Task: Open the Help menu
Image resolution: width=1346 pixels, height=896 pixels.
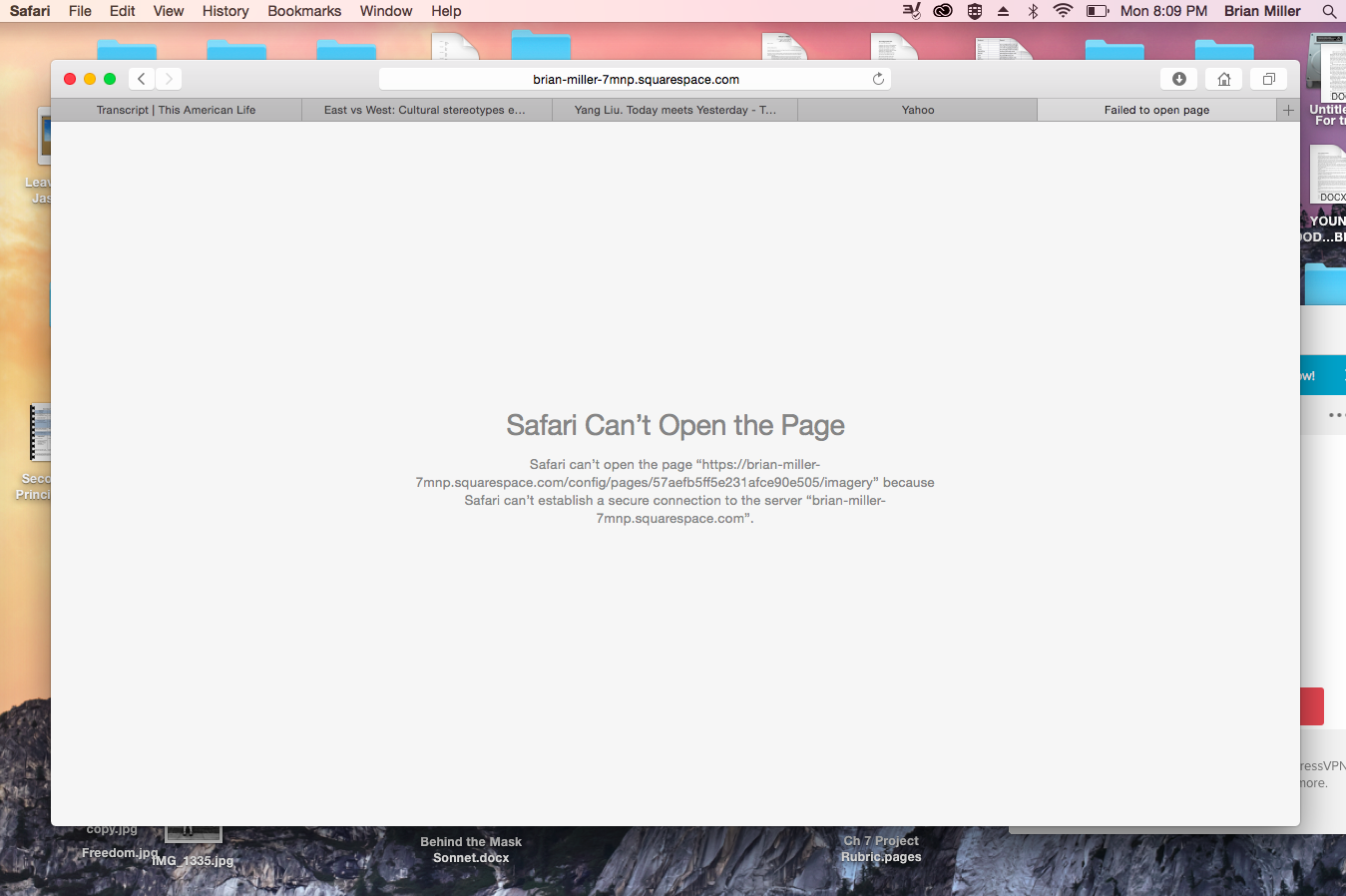Action: click(x=446, y=11)
